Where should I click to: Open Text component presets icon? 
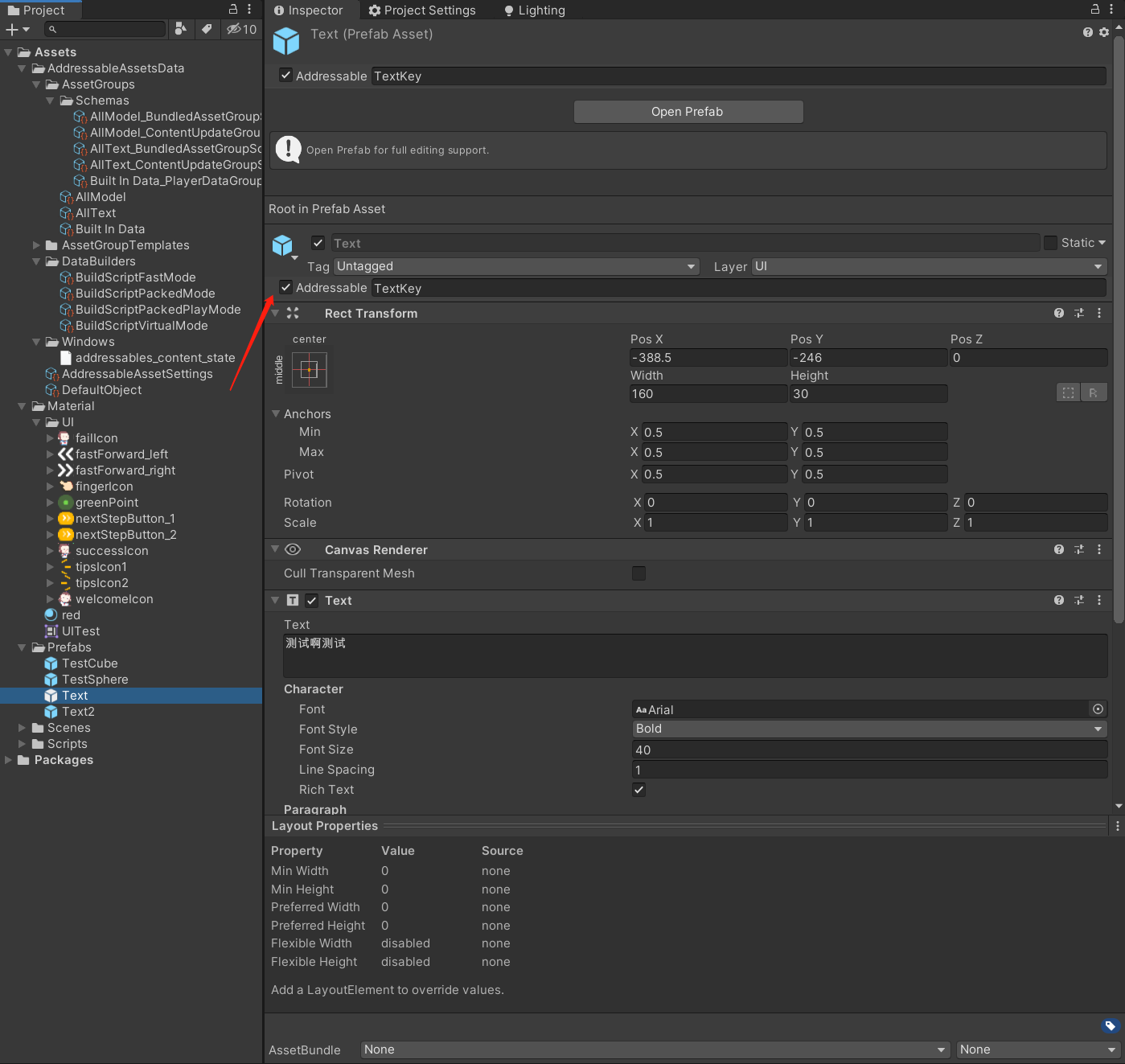pyautogui.click(x=1079, y=600)
